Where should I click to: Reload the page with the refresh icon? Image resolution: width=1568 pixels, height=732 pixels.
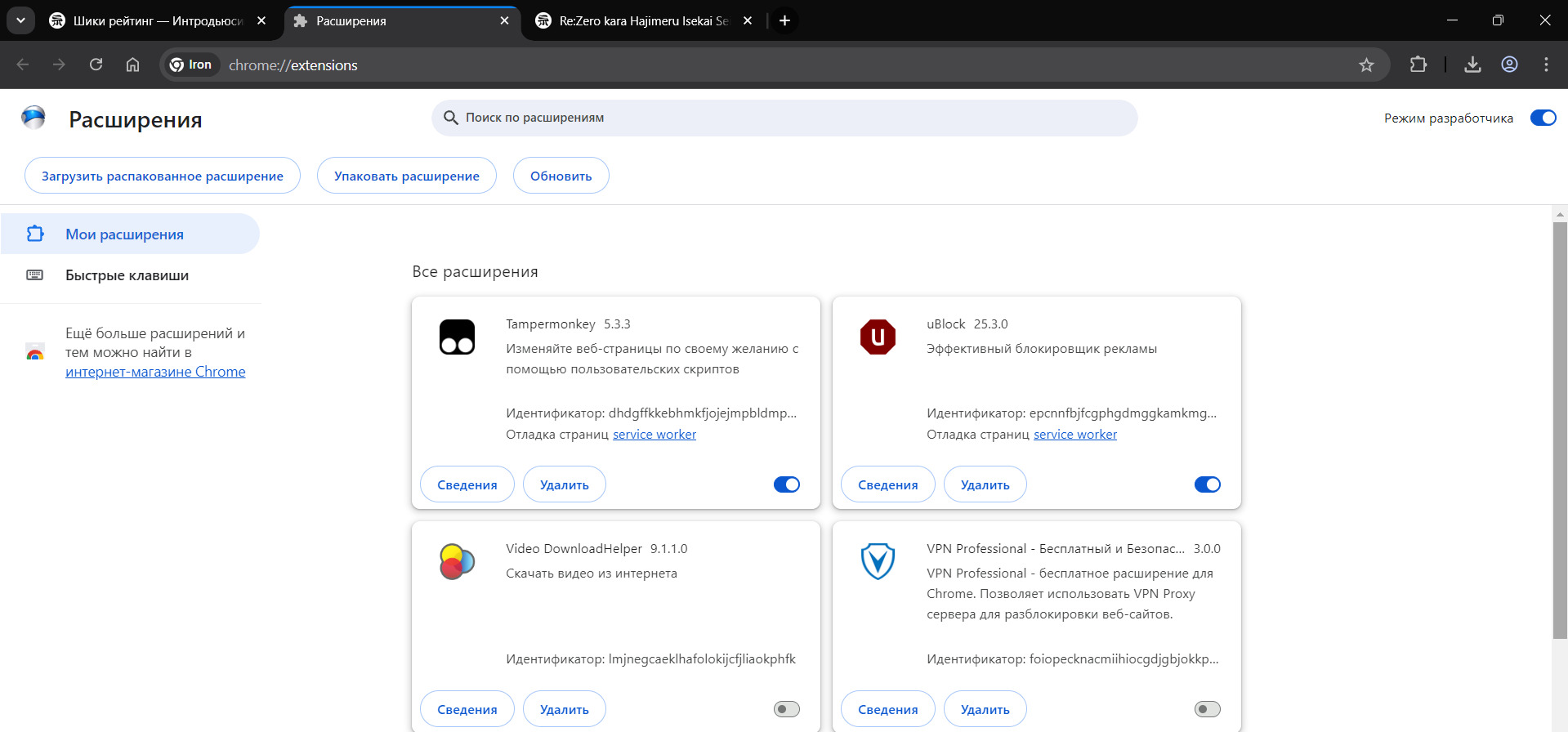96,65
